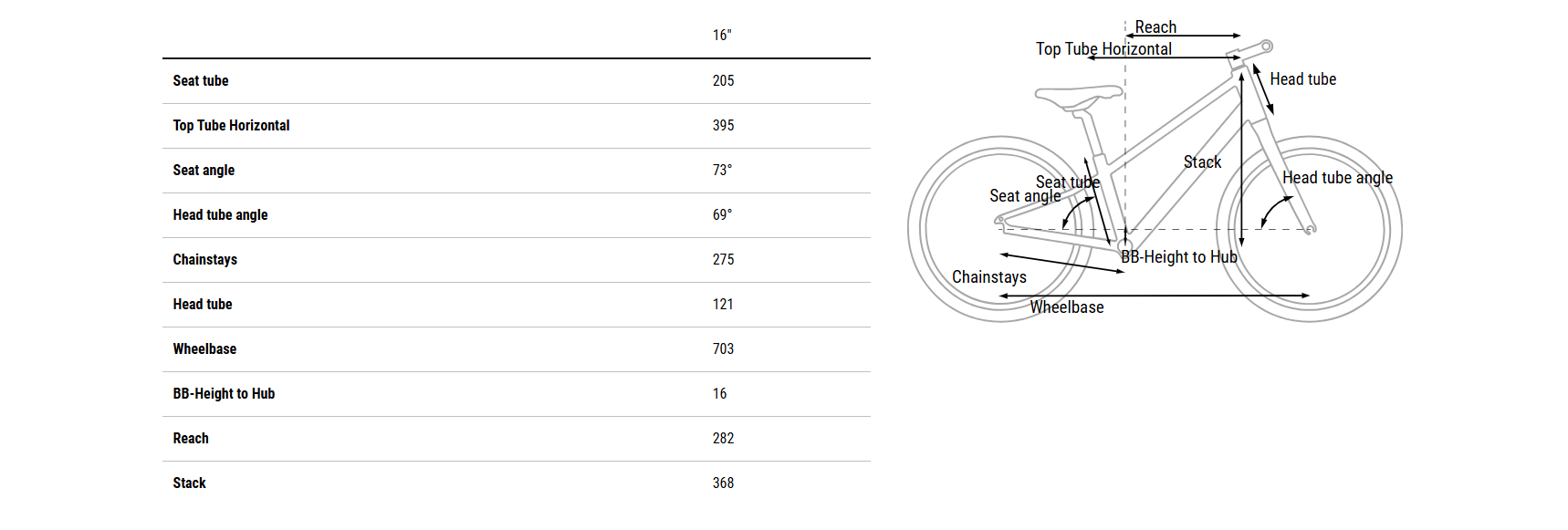Select the Stack label in the bike diagram
Image resolution: width=1568 pixels, height=530 pixels.
coord(1202,162)
